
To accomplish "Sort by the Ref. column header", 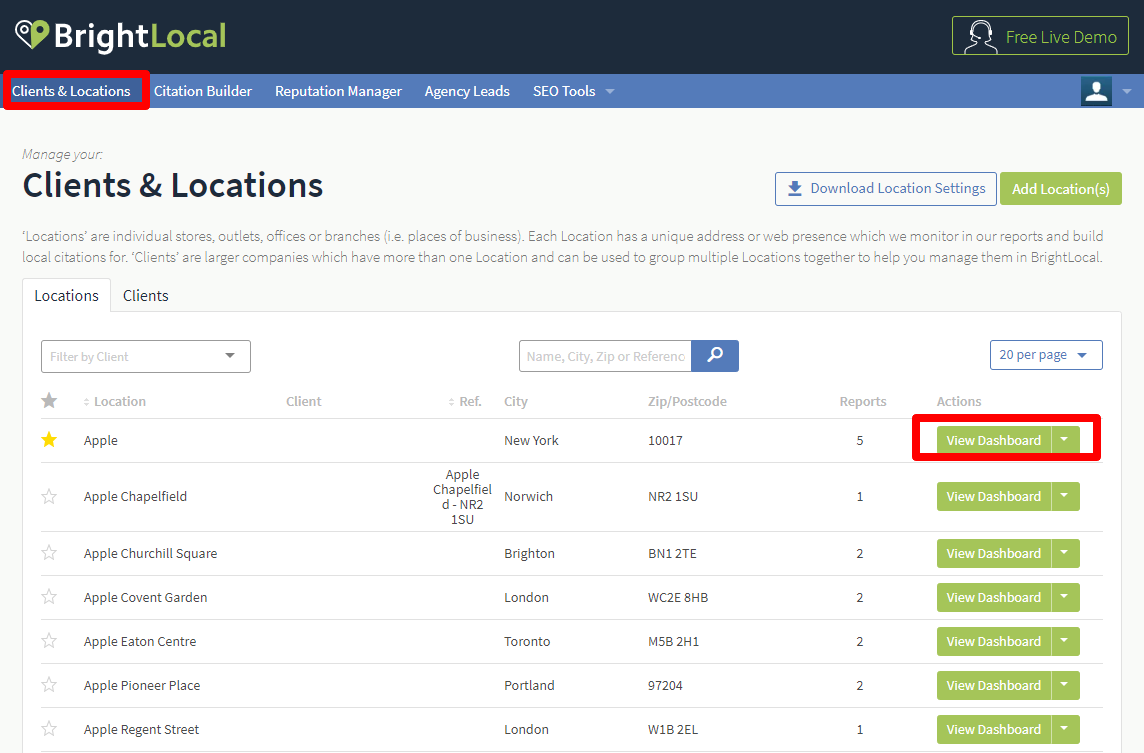I will click(x=465, y=401).
